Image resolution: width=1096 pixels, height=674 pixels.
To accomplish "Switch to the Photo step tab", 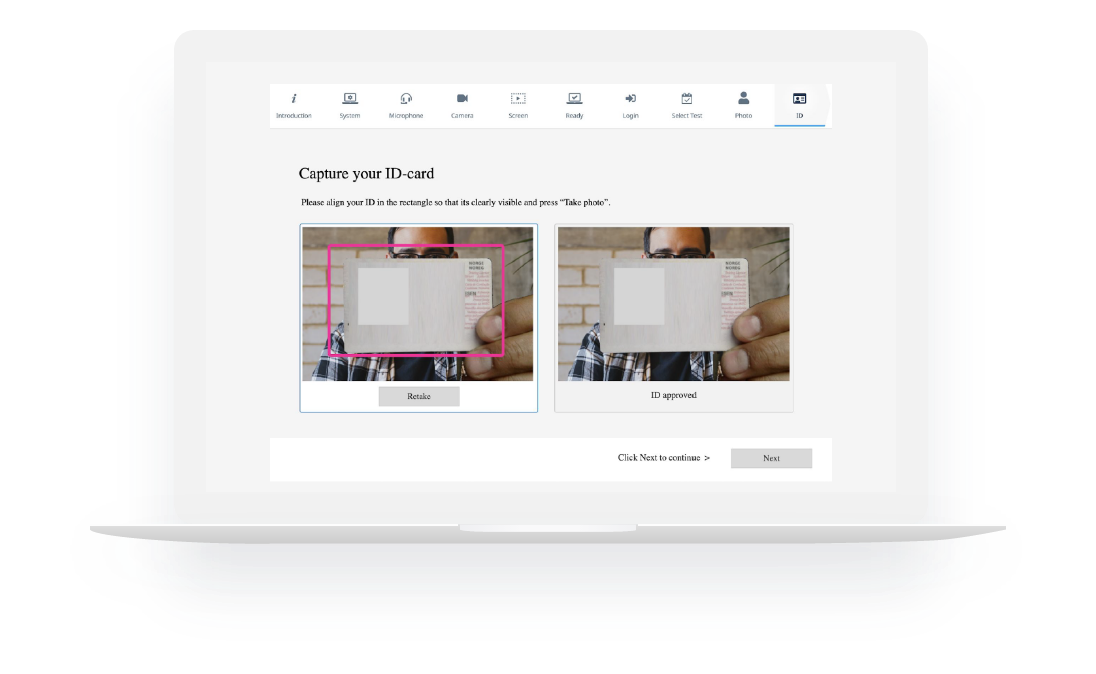I will [743, 98].
